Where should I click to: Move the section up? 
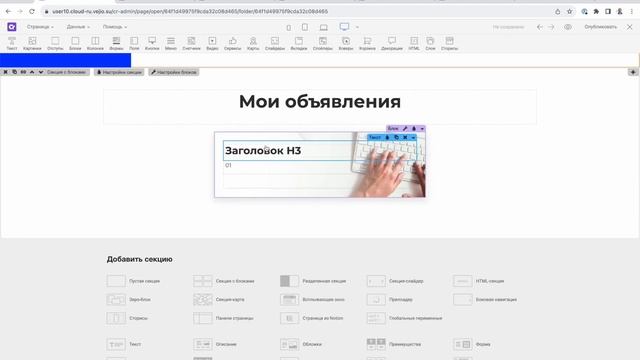point(32,72)
